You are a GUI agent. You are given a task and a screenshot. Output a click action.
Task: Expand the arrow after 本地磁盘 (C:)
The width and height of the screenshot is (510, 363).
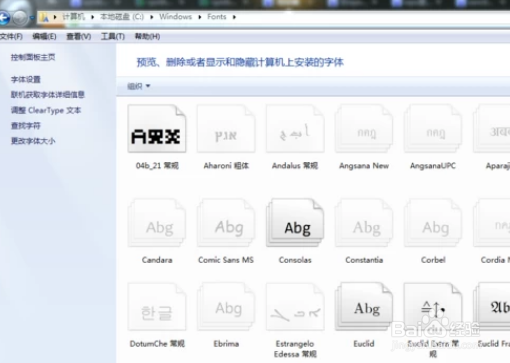pyautogui.click(x=152, y=17)
